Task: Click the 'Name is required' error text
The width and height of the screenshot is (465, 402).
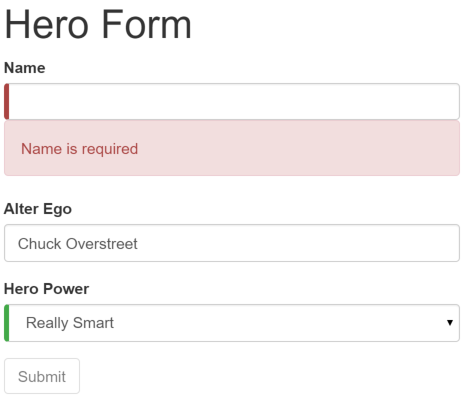Action: pyautogui.click(x=79, y=149)
